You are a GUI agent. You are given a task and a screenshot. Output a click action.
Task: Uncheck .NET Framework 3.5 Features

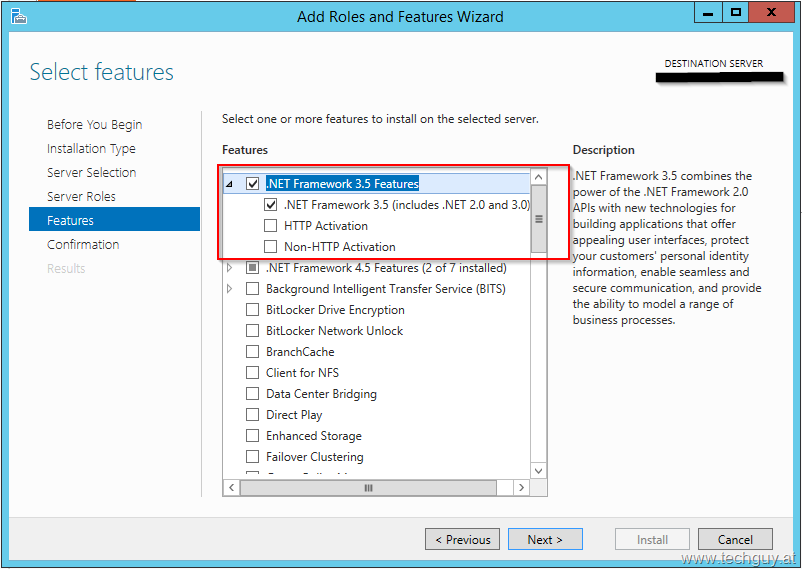point(253,184)
